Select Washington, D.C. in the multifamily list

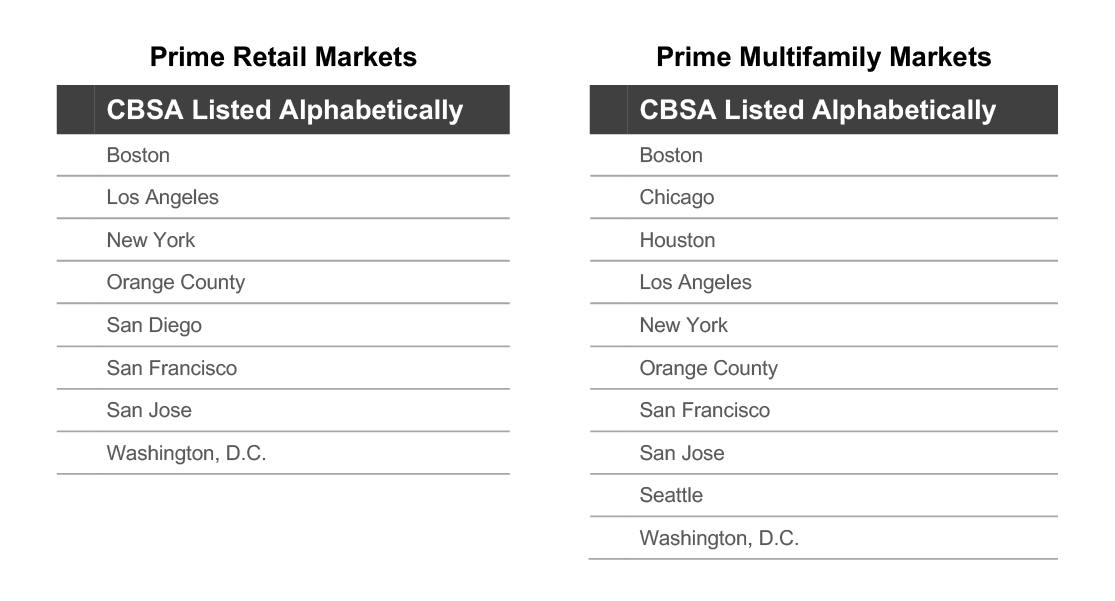(x=719, y=538)
